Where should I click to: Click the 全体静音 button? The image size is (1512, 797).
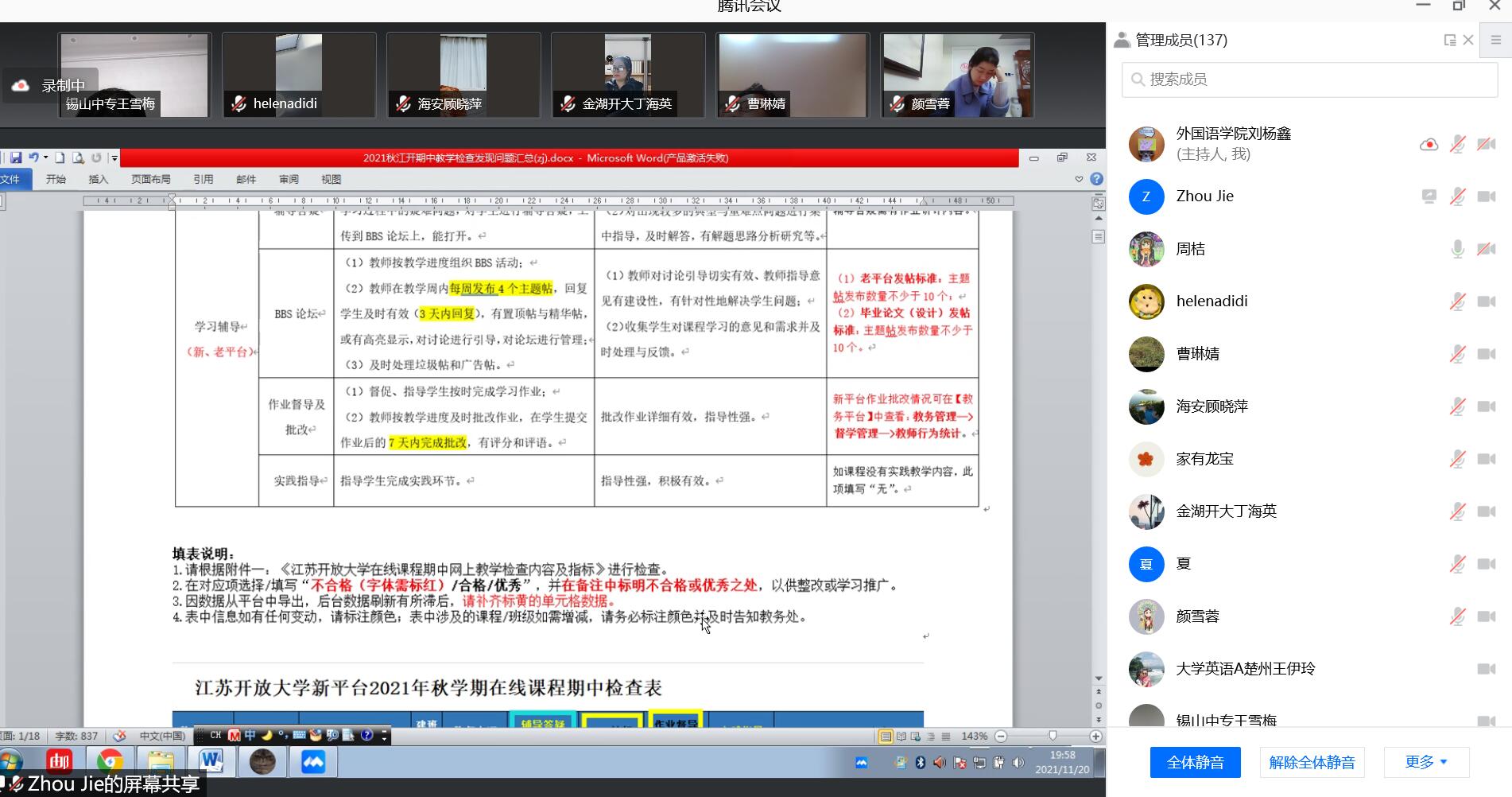1195,763
